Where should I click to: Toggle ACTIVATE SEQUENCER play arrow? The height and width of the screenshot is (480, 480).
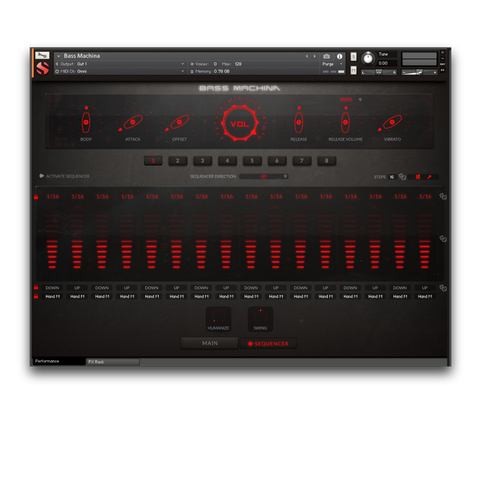pyautogui.click(x=42, y=176)
